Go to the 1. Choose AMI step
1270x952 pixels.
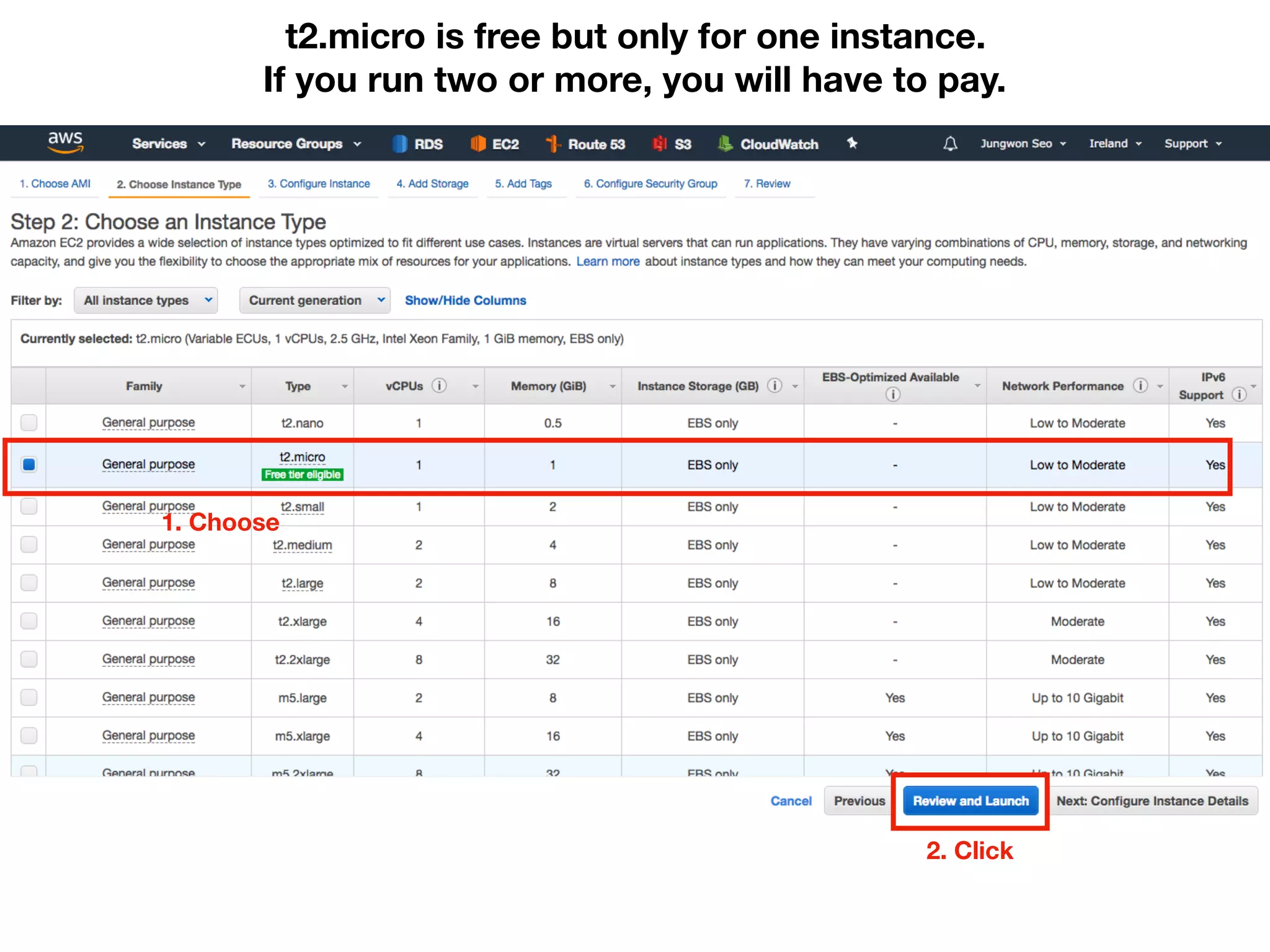click(x=55, y=184)
